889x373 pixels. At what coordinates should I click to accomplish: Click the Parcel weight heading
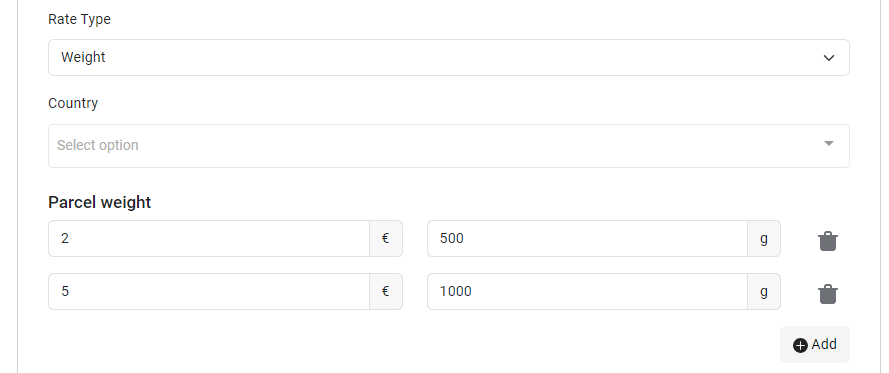point(100,202)
